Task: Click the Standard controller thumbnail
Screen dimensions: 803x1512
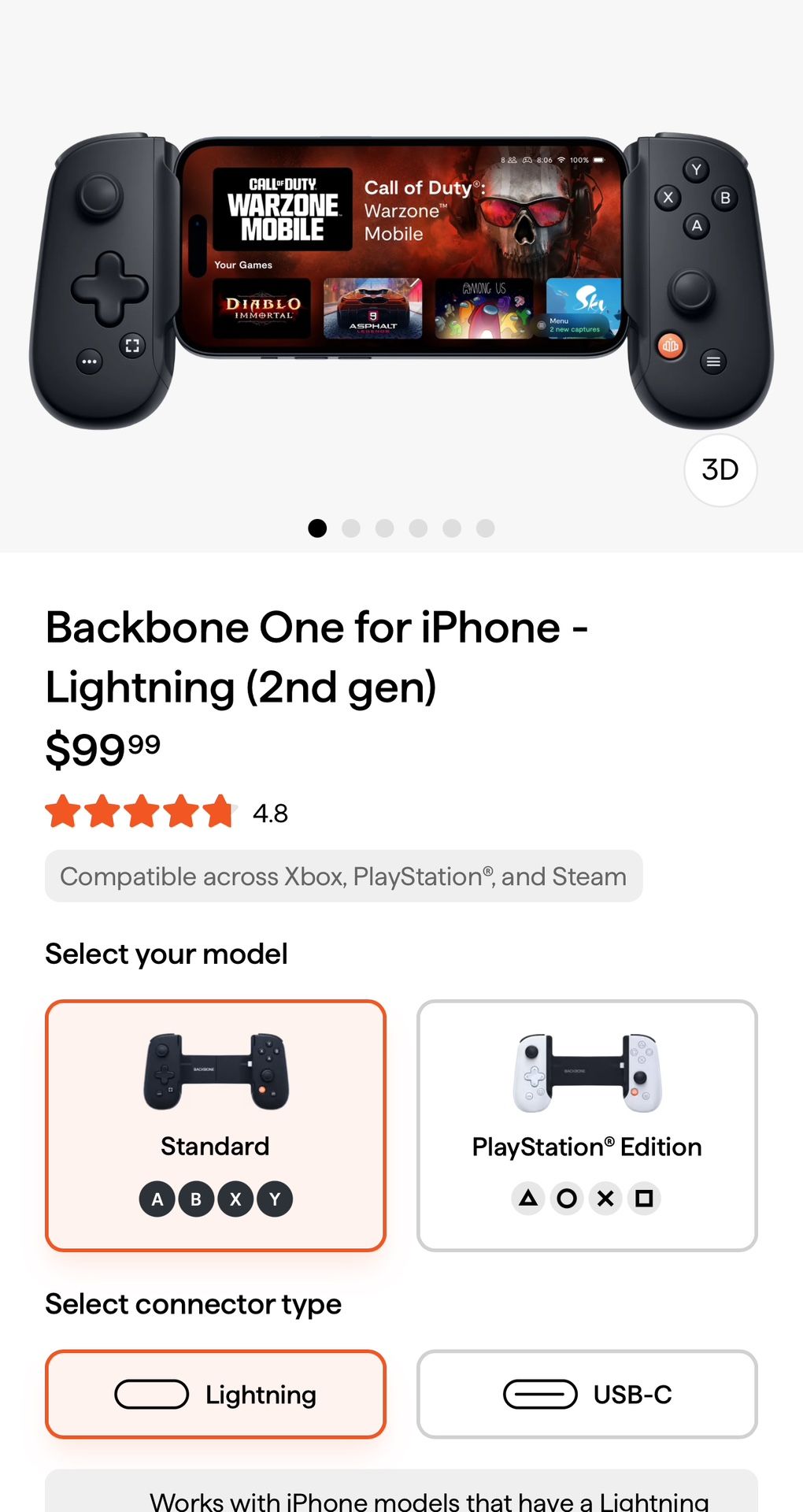Action: click(216, 1071)
